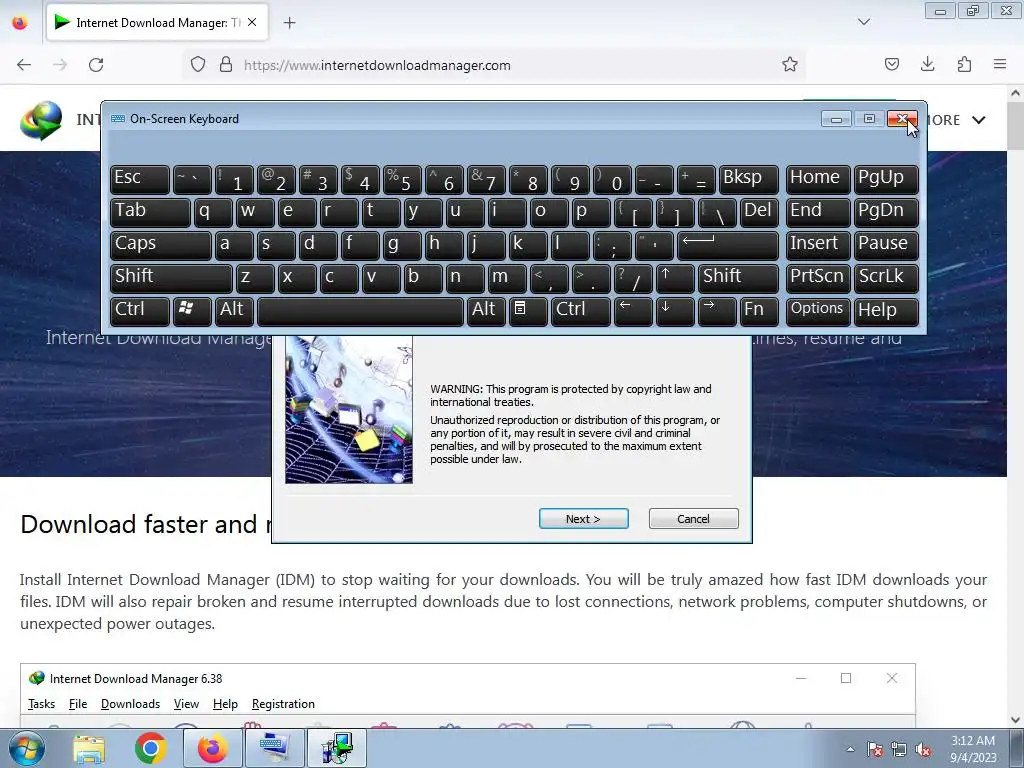Click the IDM globe logo on the website
The image size is (1024, 768).
pos(41,121)
